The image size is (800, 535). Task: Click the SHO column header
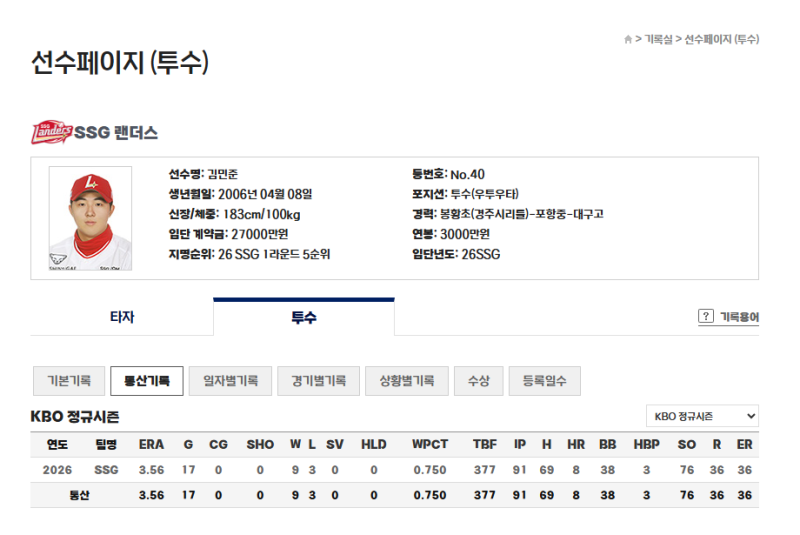pos(260,445)
